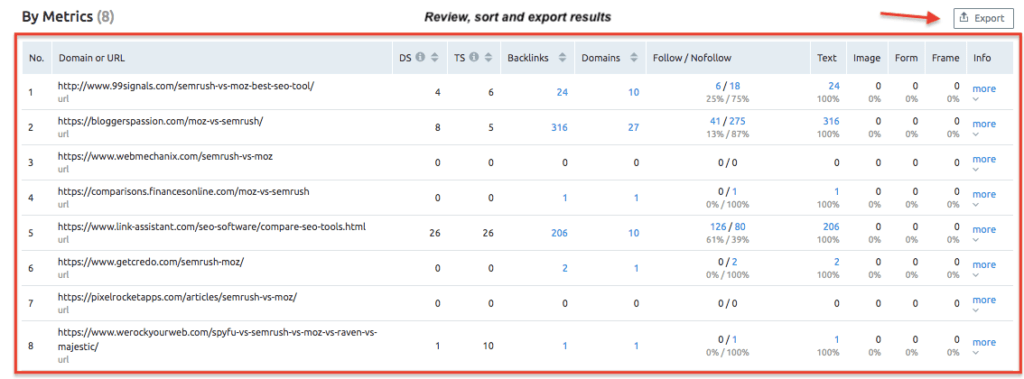Select the pixelrocketapps.com URL text
Viewport: 1024px width, 379px height.
177,297
